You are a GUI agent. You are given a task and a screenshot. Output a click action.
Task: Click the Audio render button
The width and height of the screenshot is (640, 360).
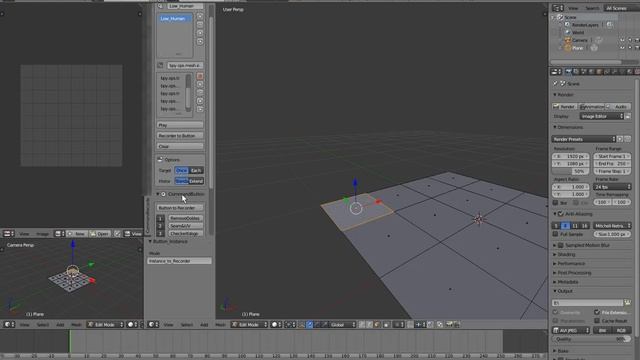(x=618, y=107)
